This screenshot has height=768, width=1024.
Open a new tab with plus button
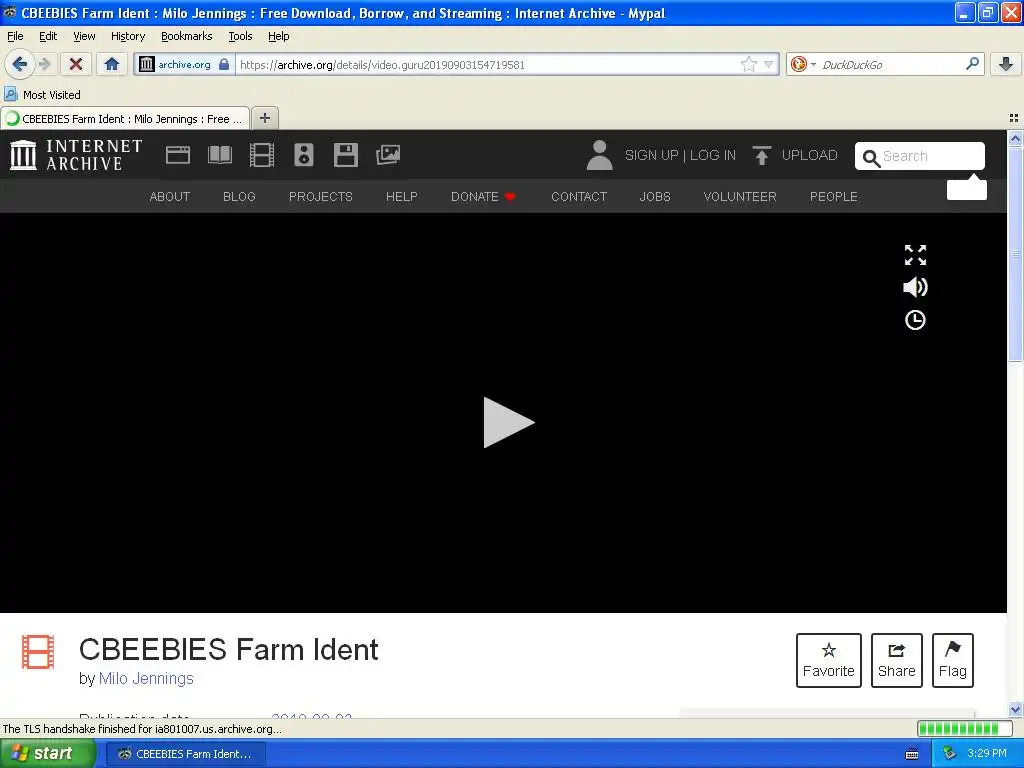click(264, 118)
